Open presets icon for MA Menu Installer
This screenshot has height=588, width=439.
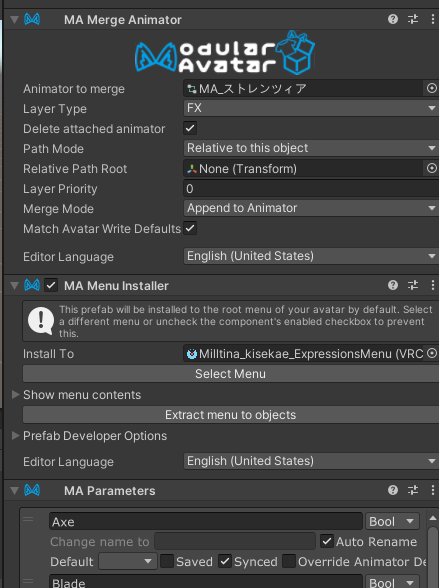tap(413, 285)
